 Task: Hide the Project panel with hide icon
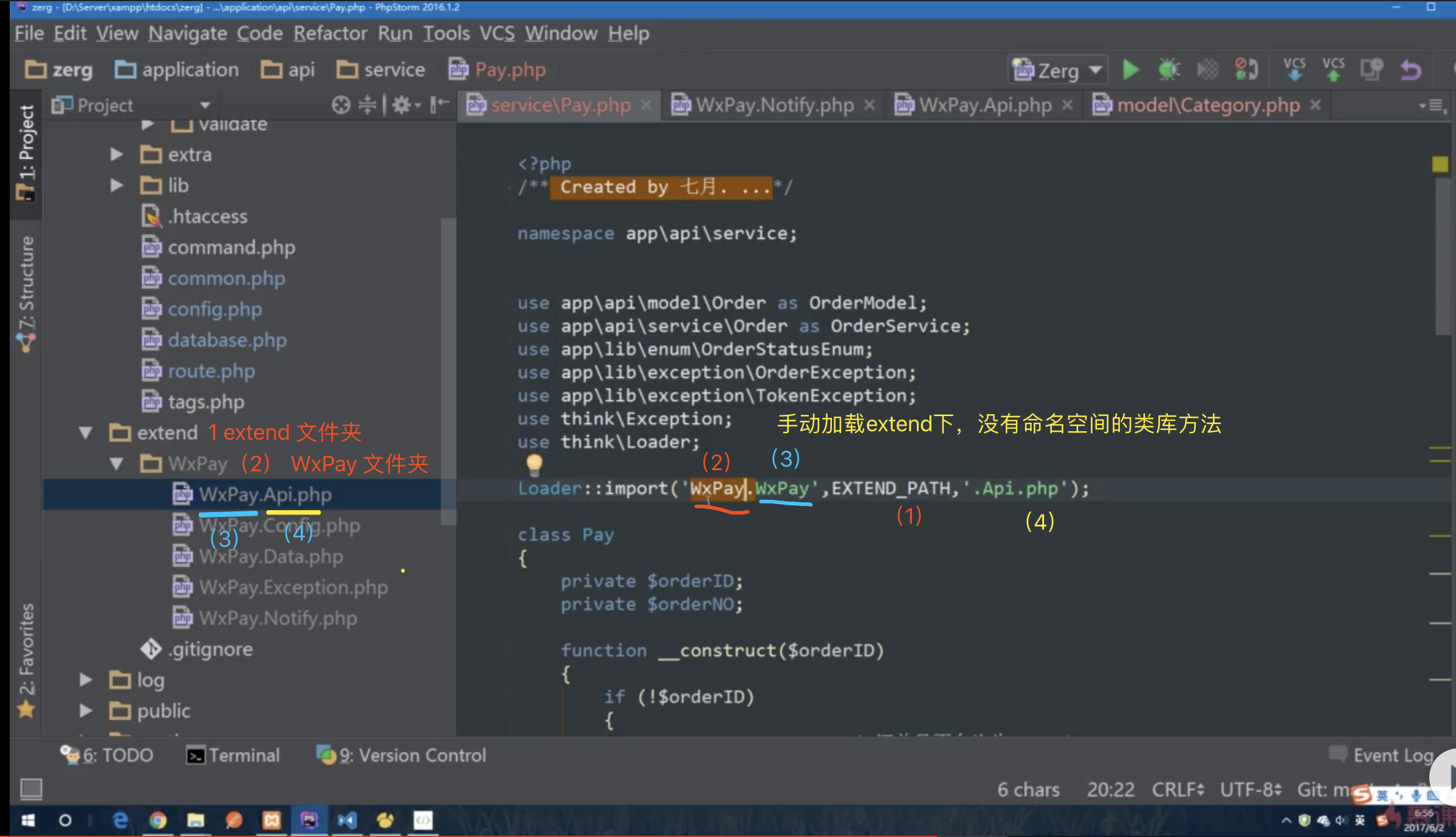click(x=439, y=105)
